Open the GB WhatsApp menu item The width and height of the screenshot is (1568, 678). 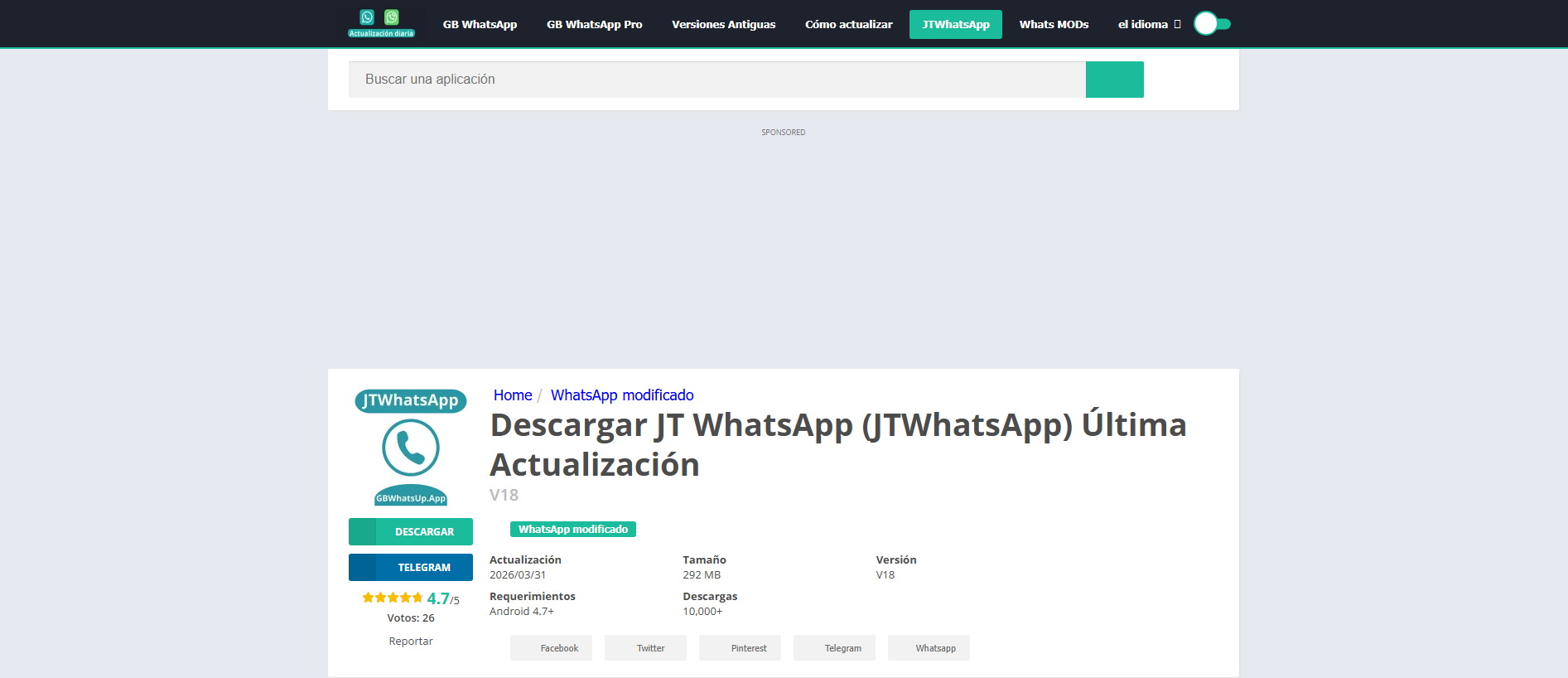click(480, 24)
